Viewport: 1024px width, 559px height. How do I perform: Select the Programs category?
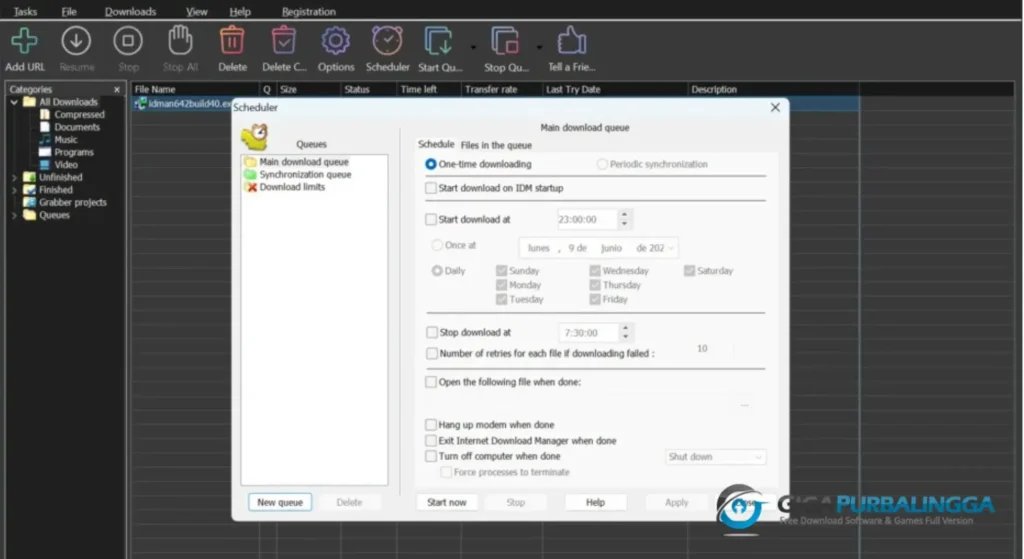(x=74, y=152)
